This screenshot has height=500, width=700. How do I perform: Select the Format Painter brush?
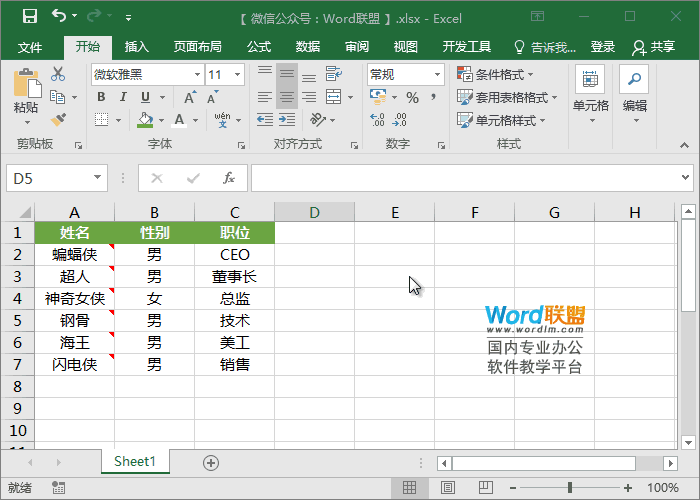58,120
